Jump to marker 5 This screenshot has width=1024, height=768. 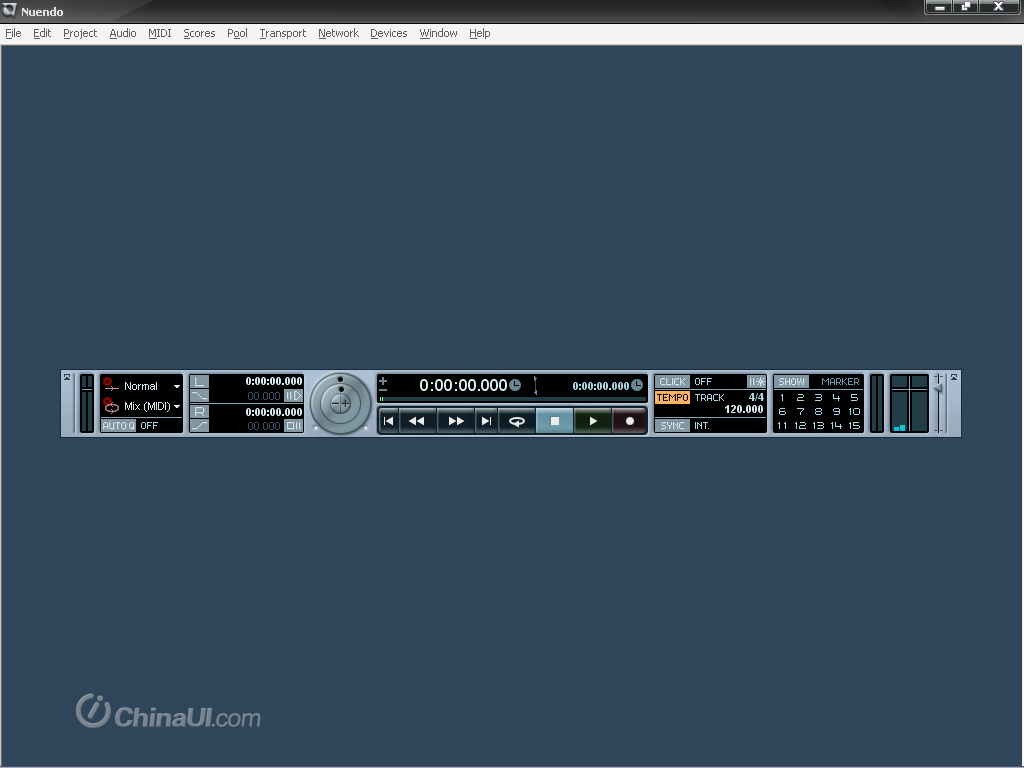854,398
